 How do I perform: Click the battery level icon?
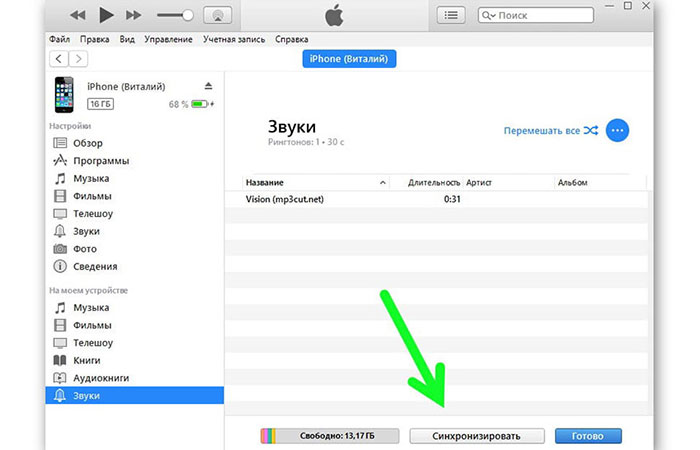pyautogui.click(x=200, y=104)
